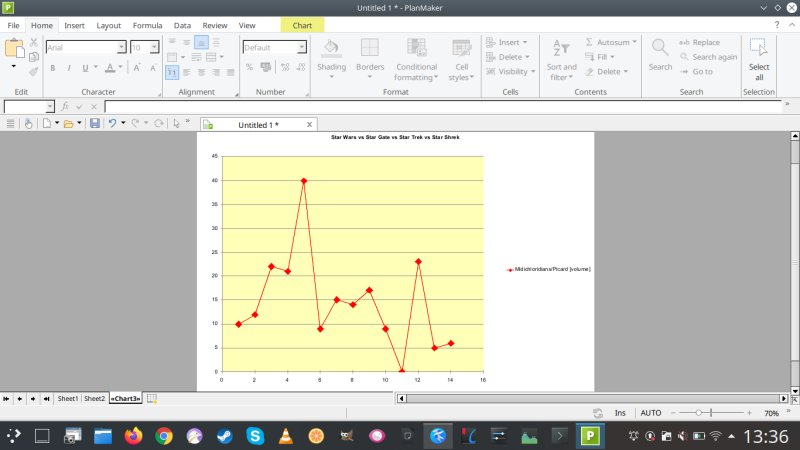Switch to the Sheet2 tab
Screen dimensions: 800x450
point(94,398)
